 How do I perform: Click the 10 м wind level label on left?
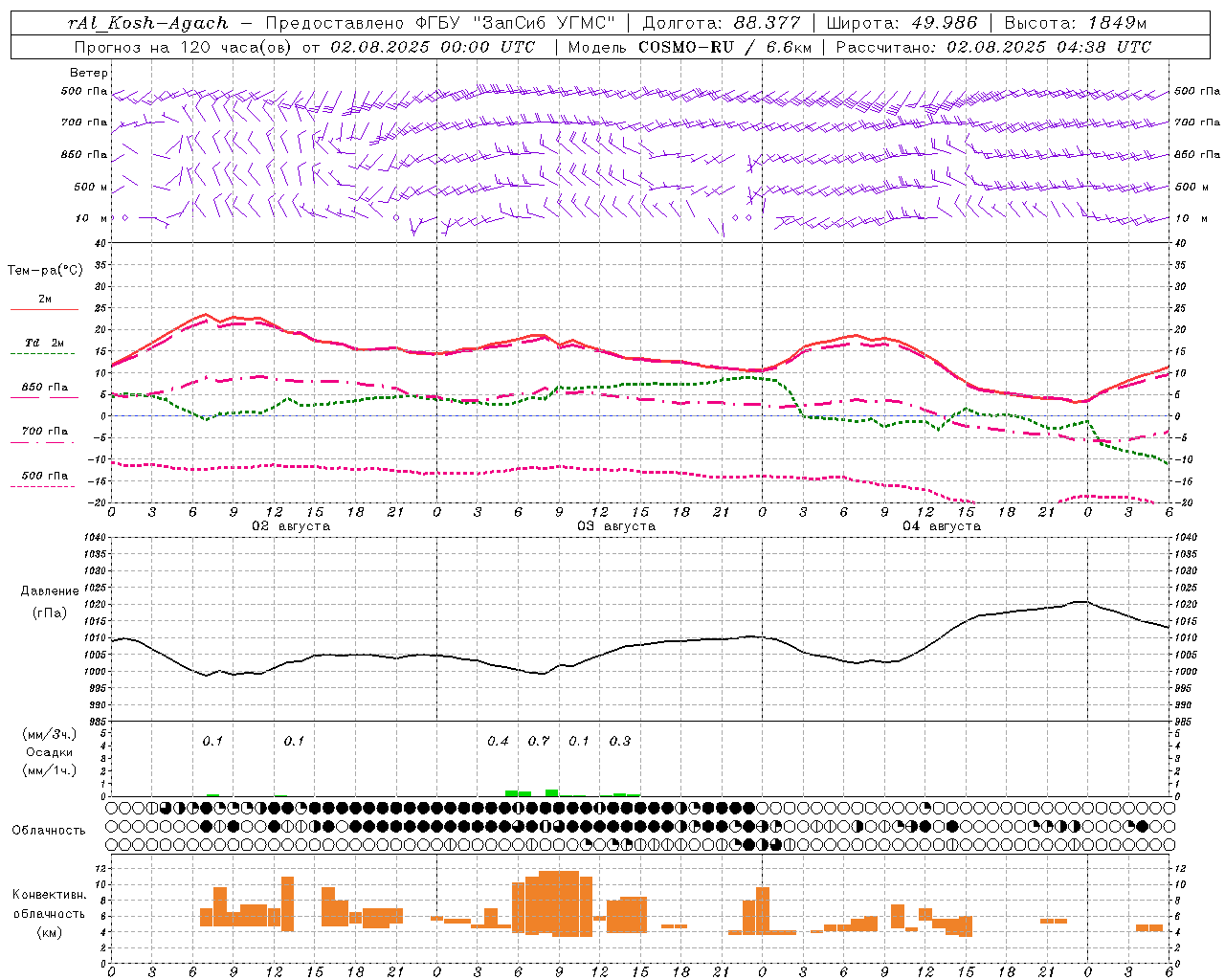[92, 219]
